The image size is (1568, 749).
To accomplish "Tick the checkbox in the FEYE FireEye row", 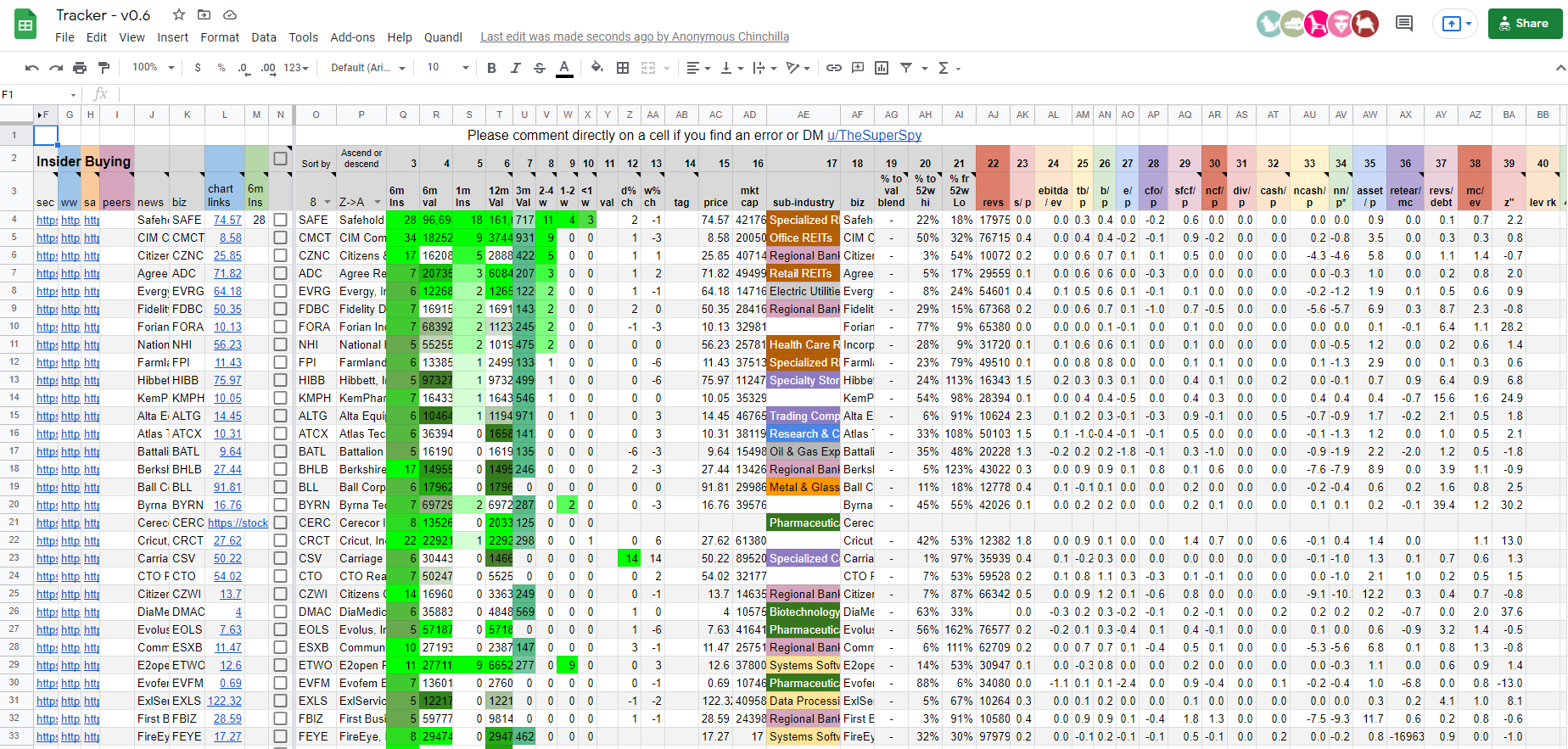I will point(280,736).
